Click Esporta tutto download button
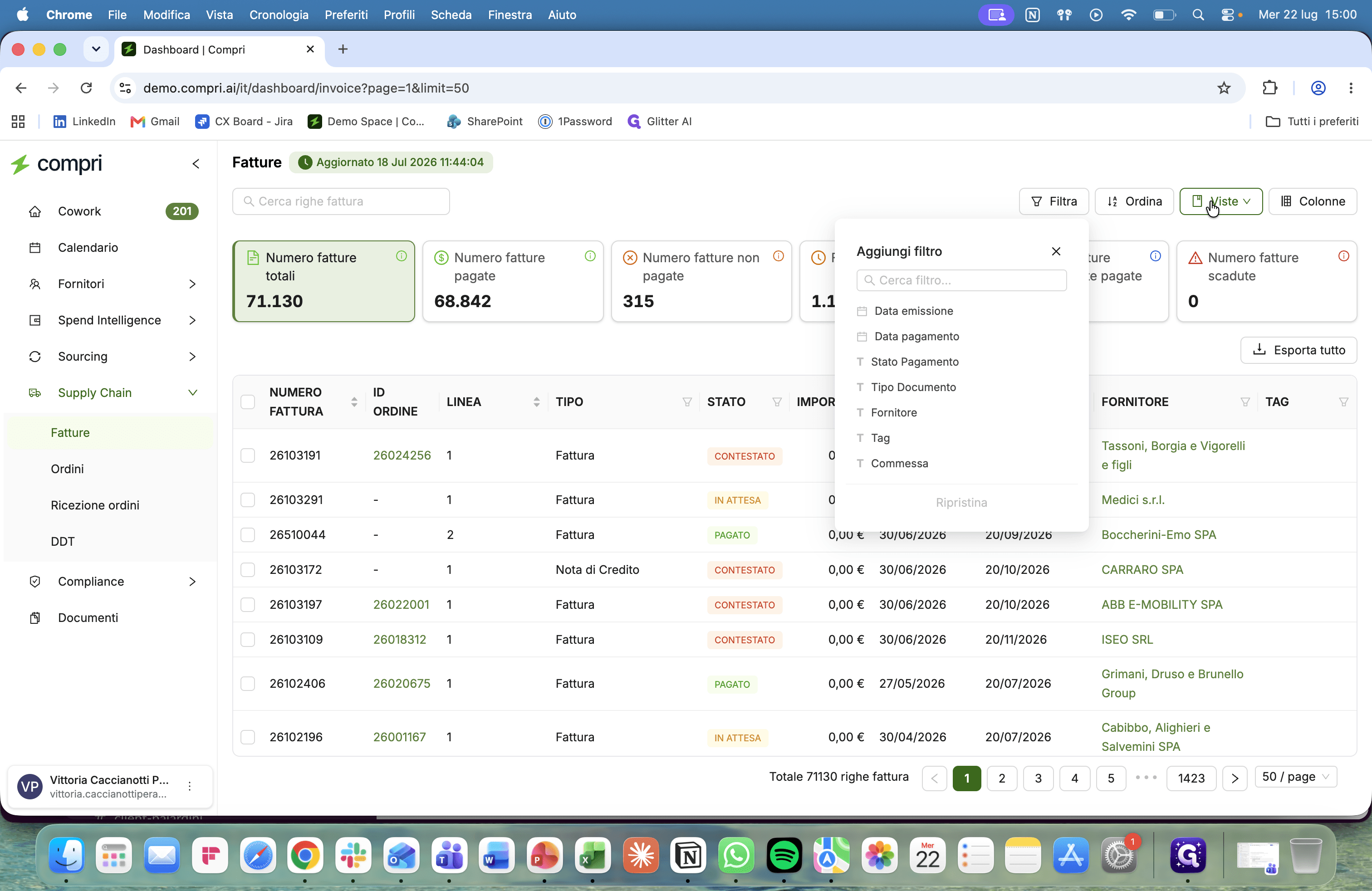1372x891 pixels. (x=1298, y=350)
